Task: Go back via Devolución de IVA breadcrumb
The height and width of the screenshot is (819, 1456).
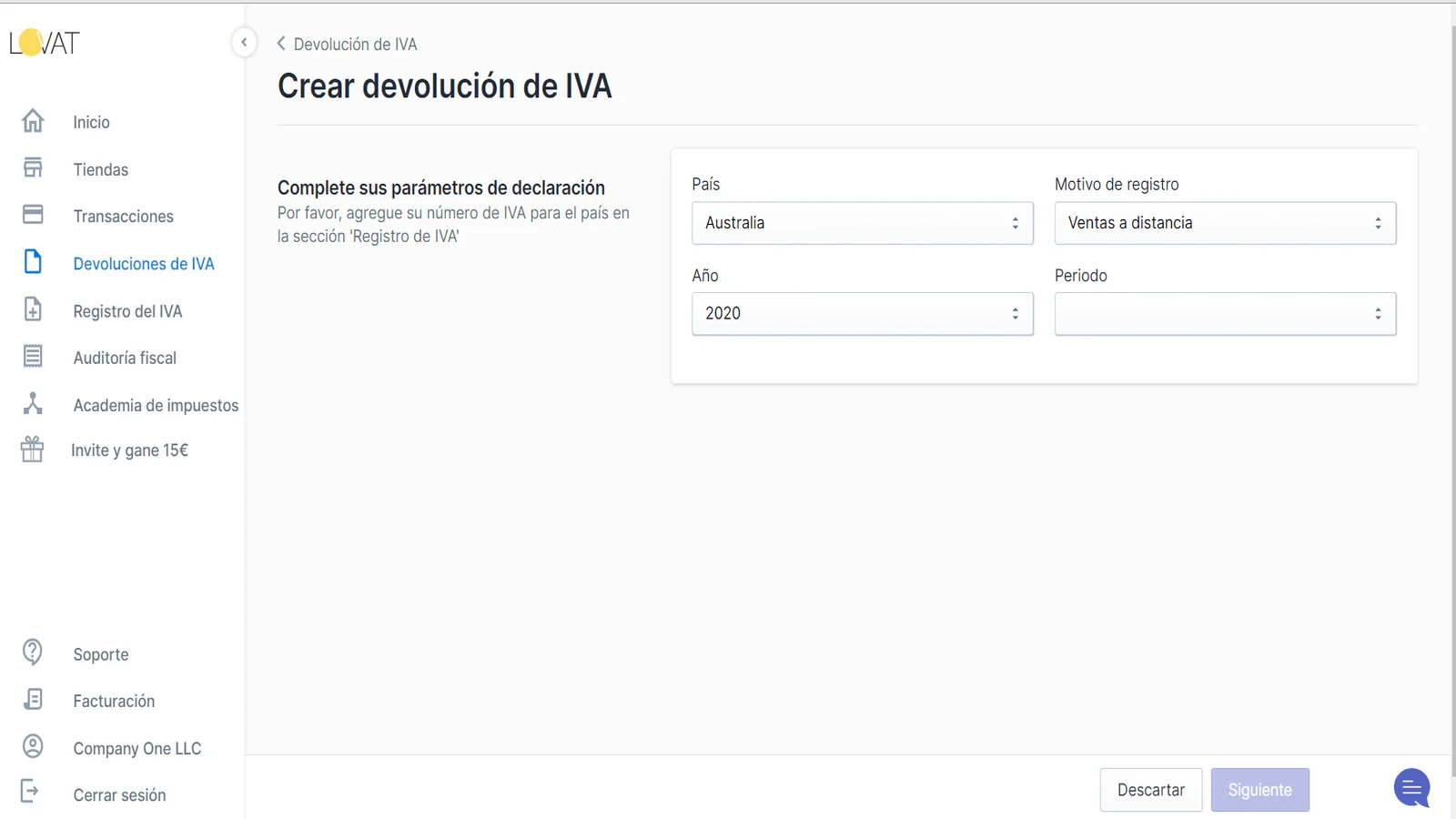Action: 355,45
